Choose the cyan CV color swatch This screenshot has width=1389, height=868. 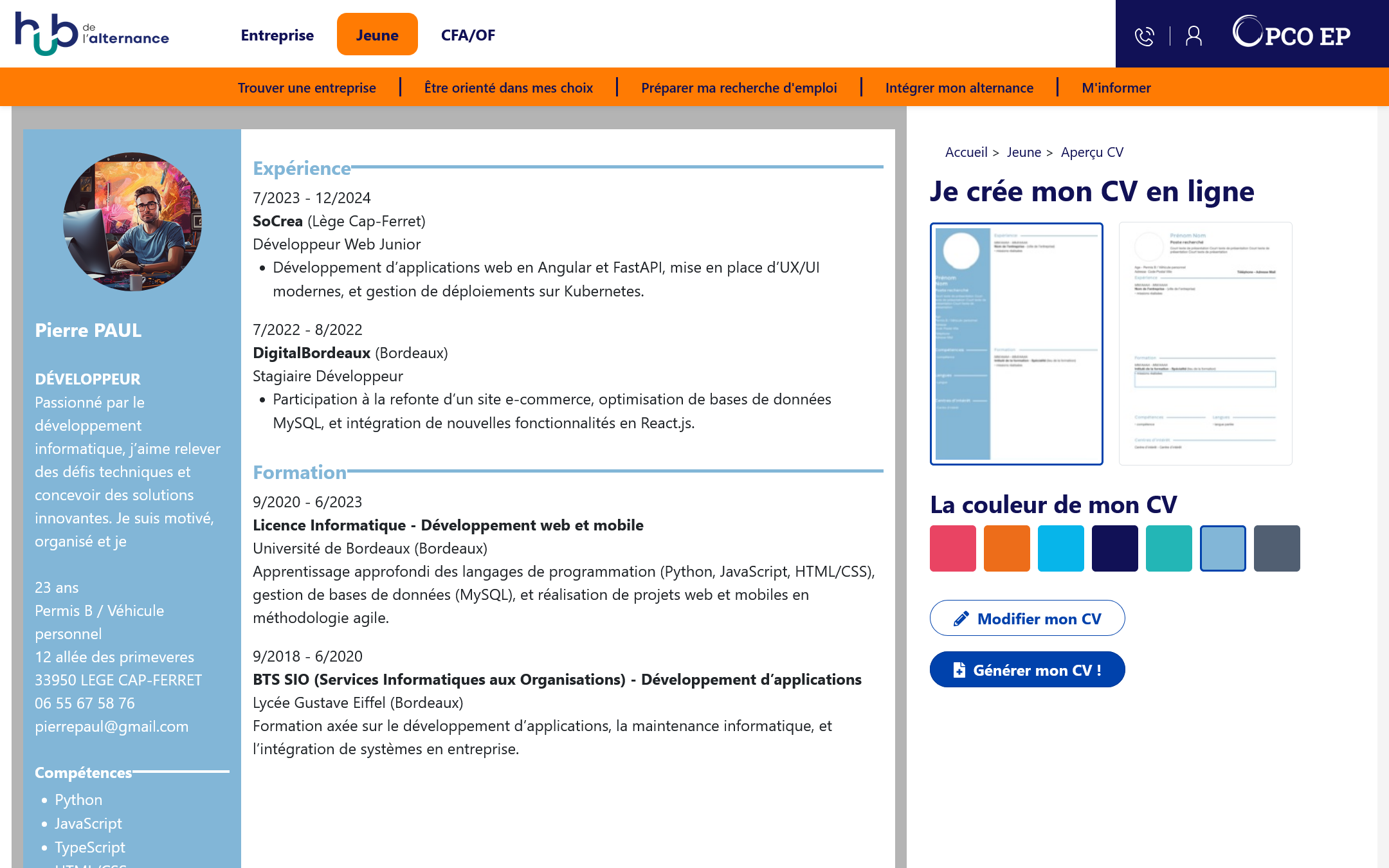pyautogui.click(x=1061, y=548)
